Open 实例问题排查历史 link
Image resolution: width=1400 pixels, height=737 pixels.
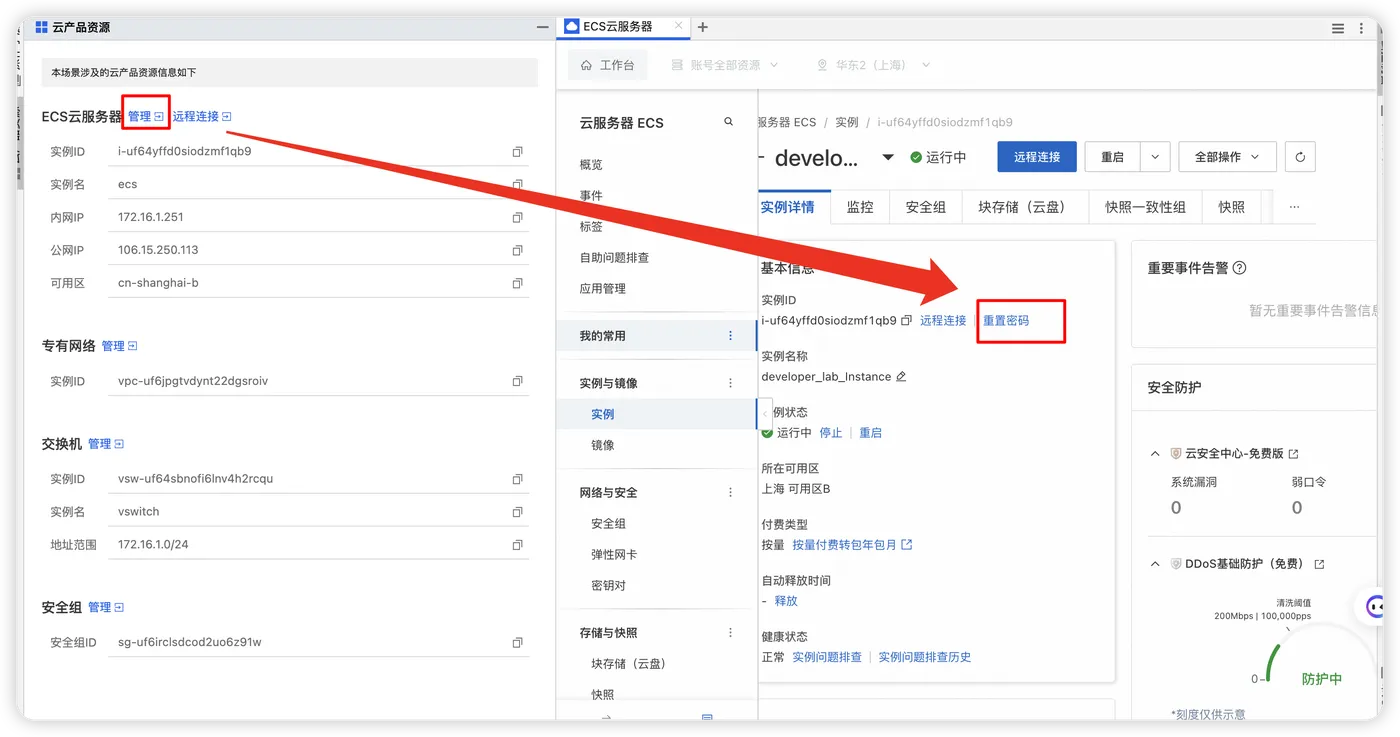925,657
